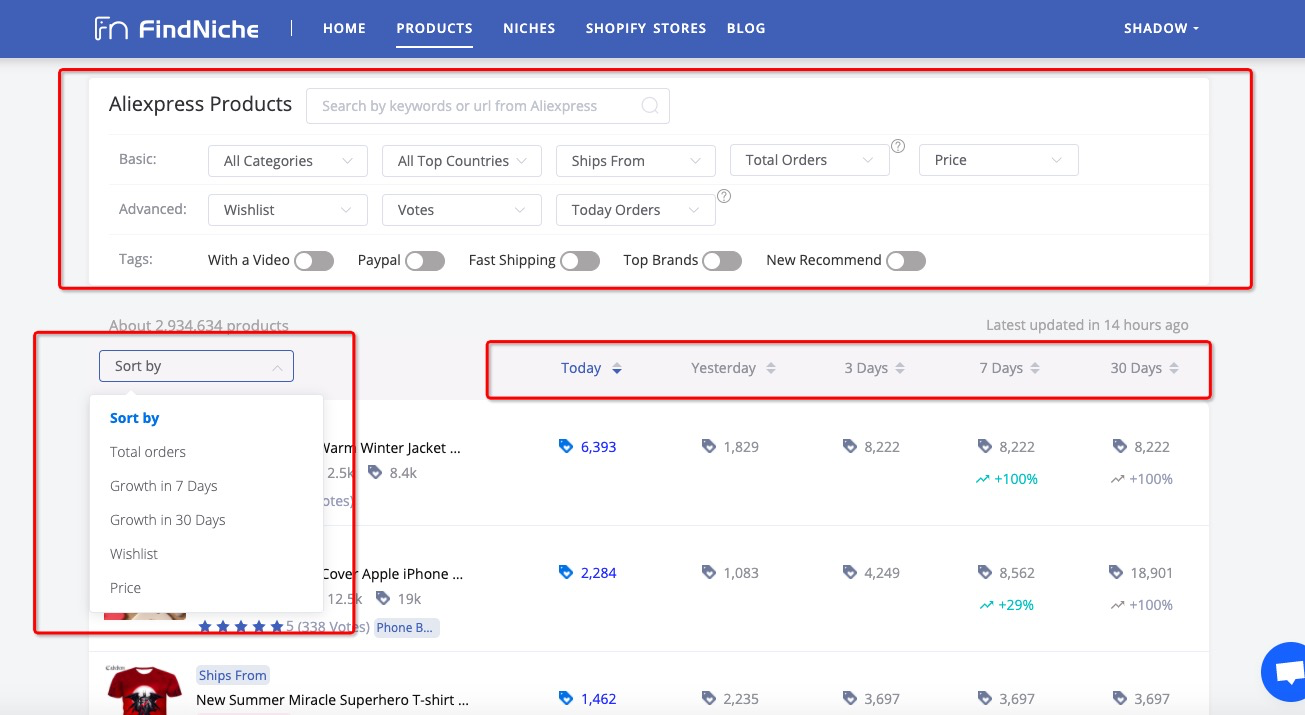This screenshot has height=715, width=1305.
Task: Sort by the Today column arrow icon
Action: tap(617, 368)
